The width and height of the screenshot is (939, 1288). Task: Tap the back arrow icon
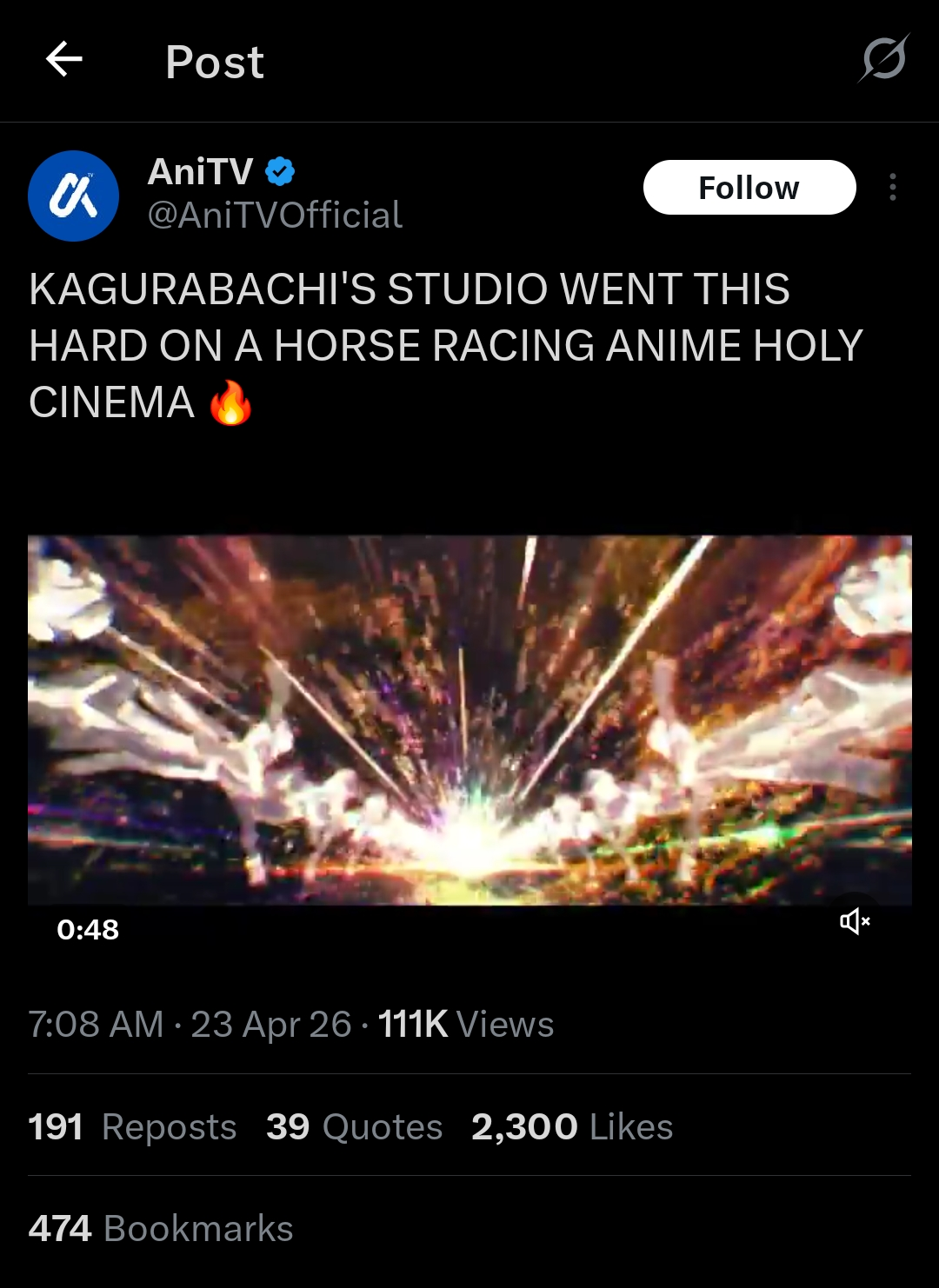tap(63, 60)
